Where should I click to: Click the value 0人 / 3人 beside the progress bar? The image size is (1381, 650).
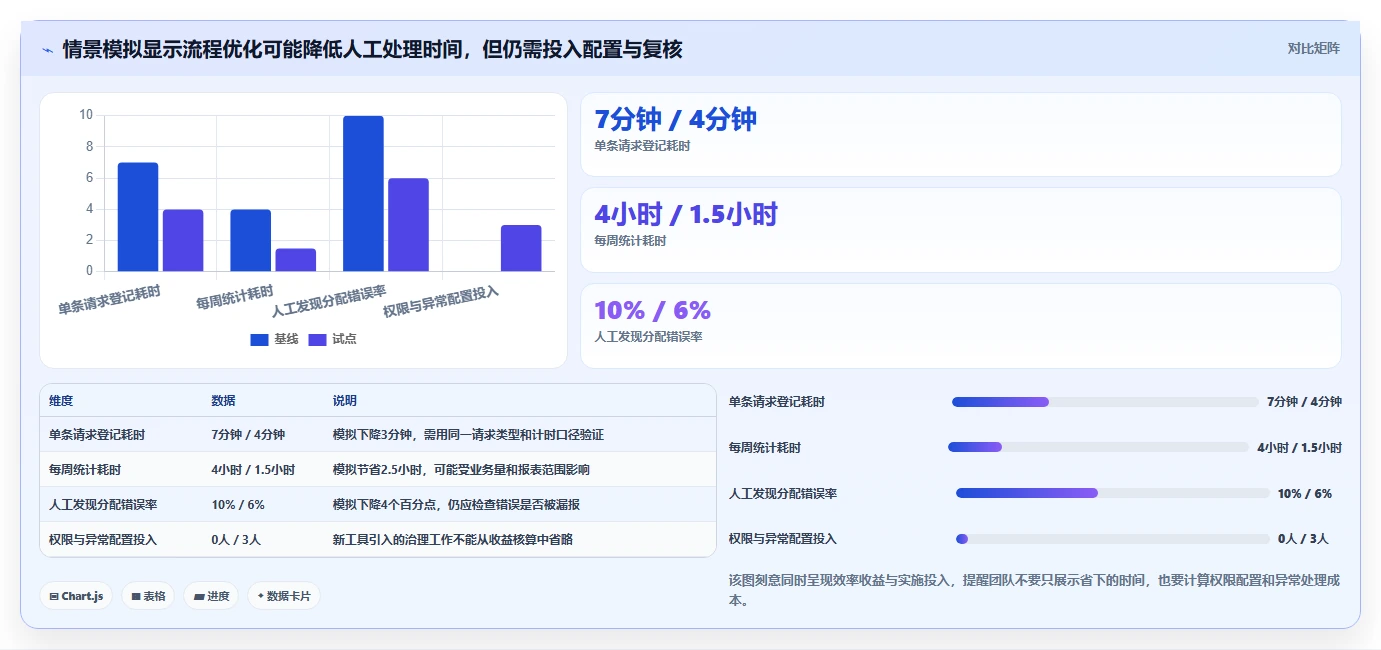1303,539
